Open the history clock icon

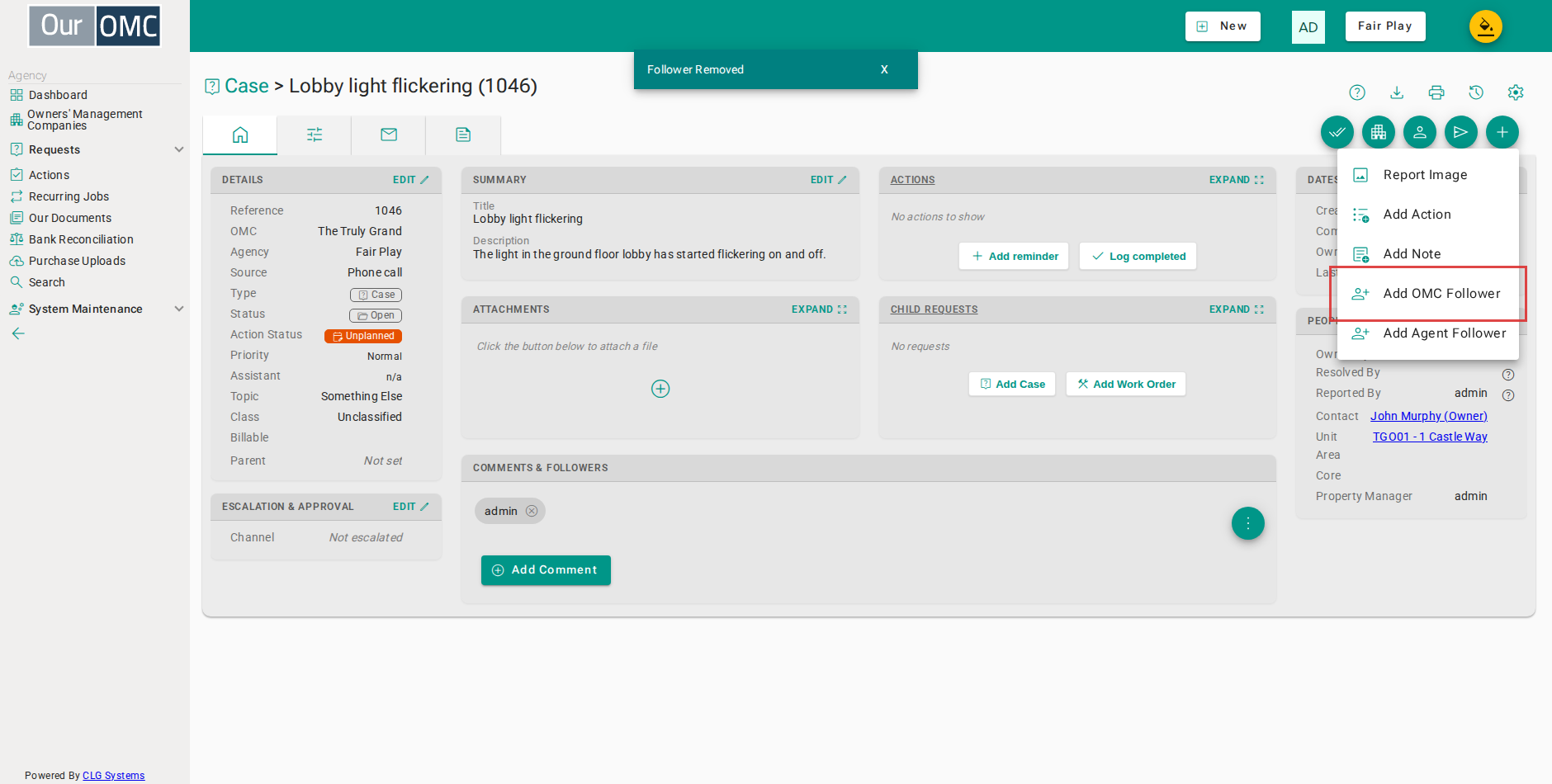1476,92
